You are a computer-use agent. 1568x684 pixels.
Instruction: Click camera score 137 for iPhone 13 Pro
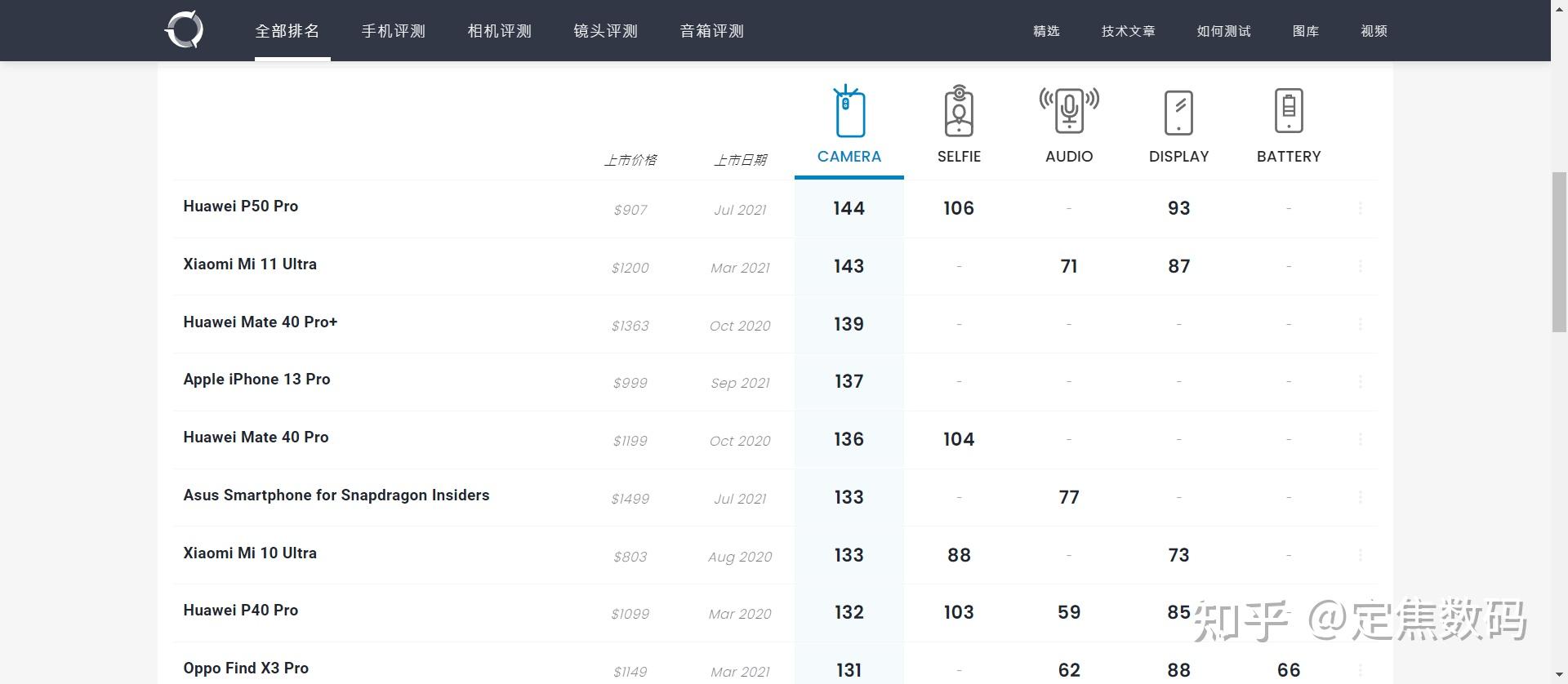(849, 382)
